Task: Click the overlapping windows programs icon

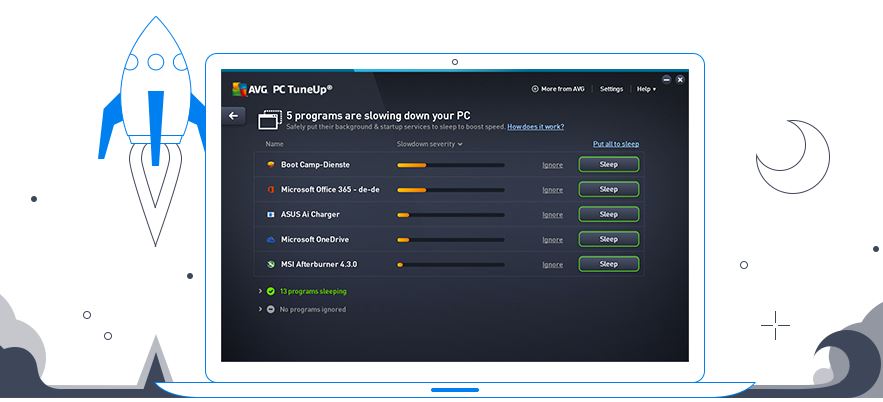Action: pyautogui.click(x=270, y=120)
